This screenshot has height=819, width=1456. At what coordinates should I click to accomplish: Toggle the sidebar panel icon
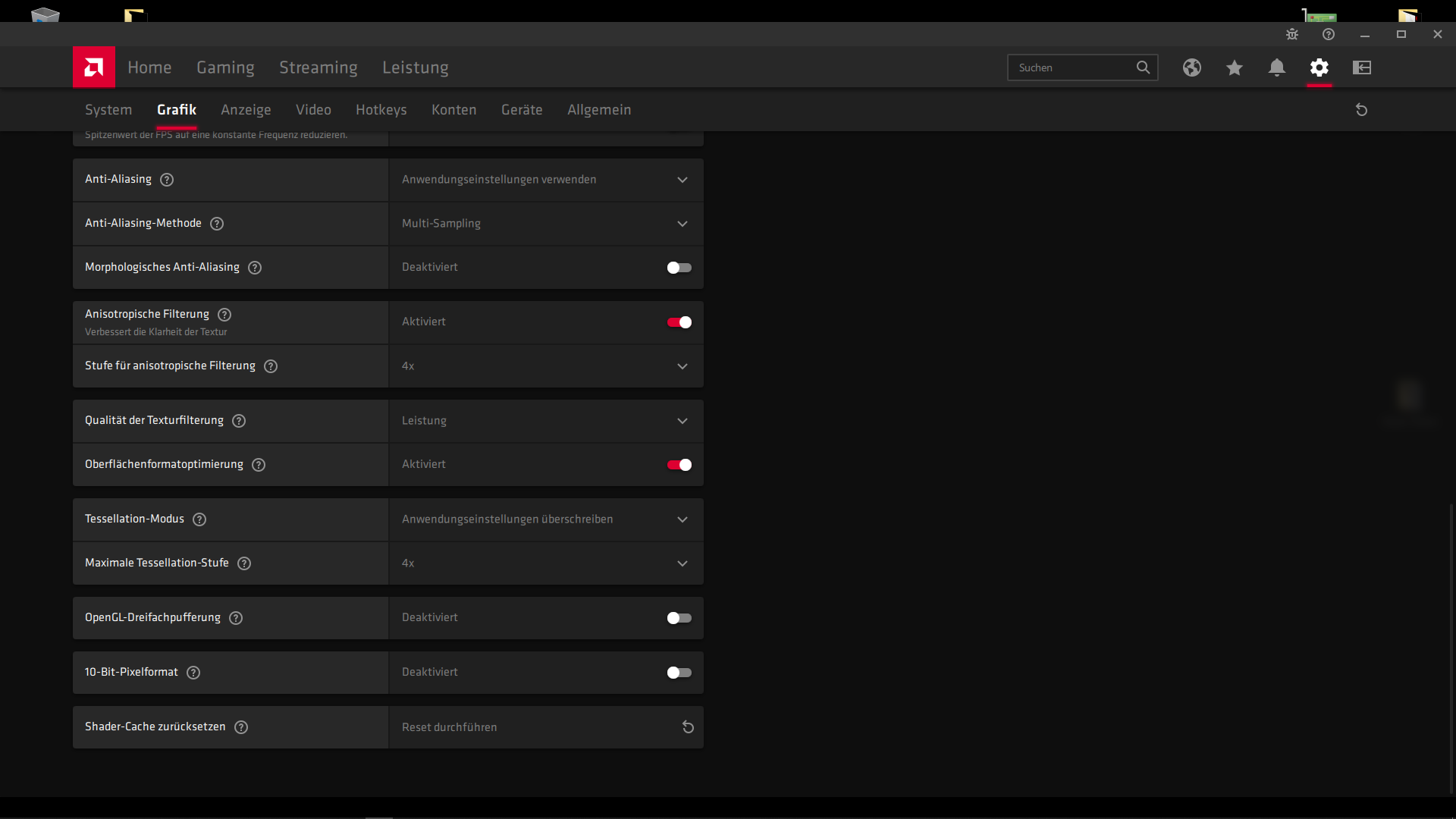[x=1361, y=67]
